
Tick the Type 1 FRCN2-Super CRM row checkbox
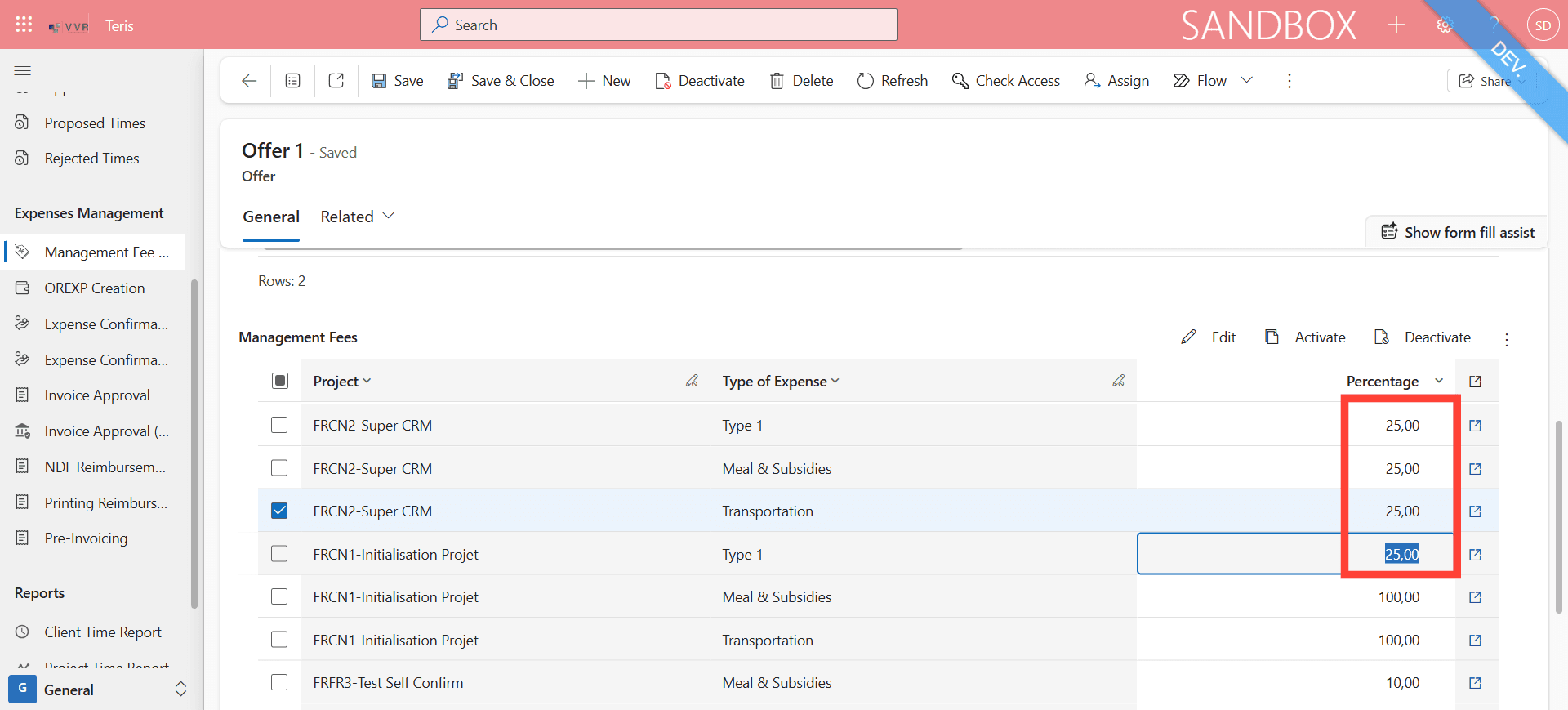tap(279, 425)
